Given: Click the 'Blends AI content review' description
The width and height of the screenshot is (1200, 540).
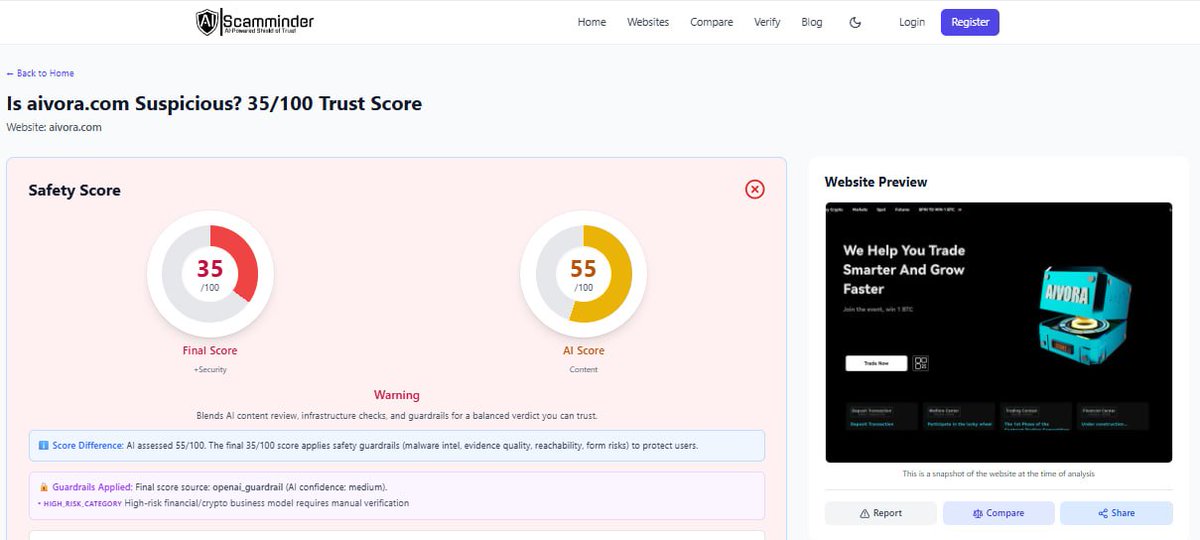Looking at the screenshot, I should (397, 415).
